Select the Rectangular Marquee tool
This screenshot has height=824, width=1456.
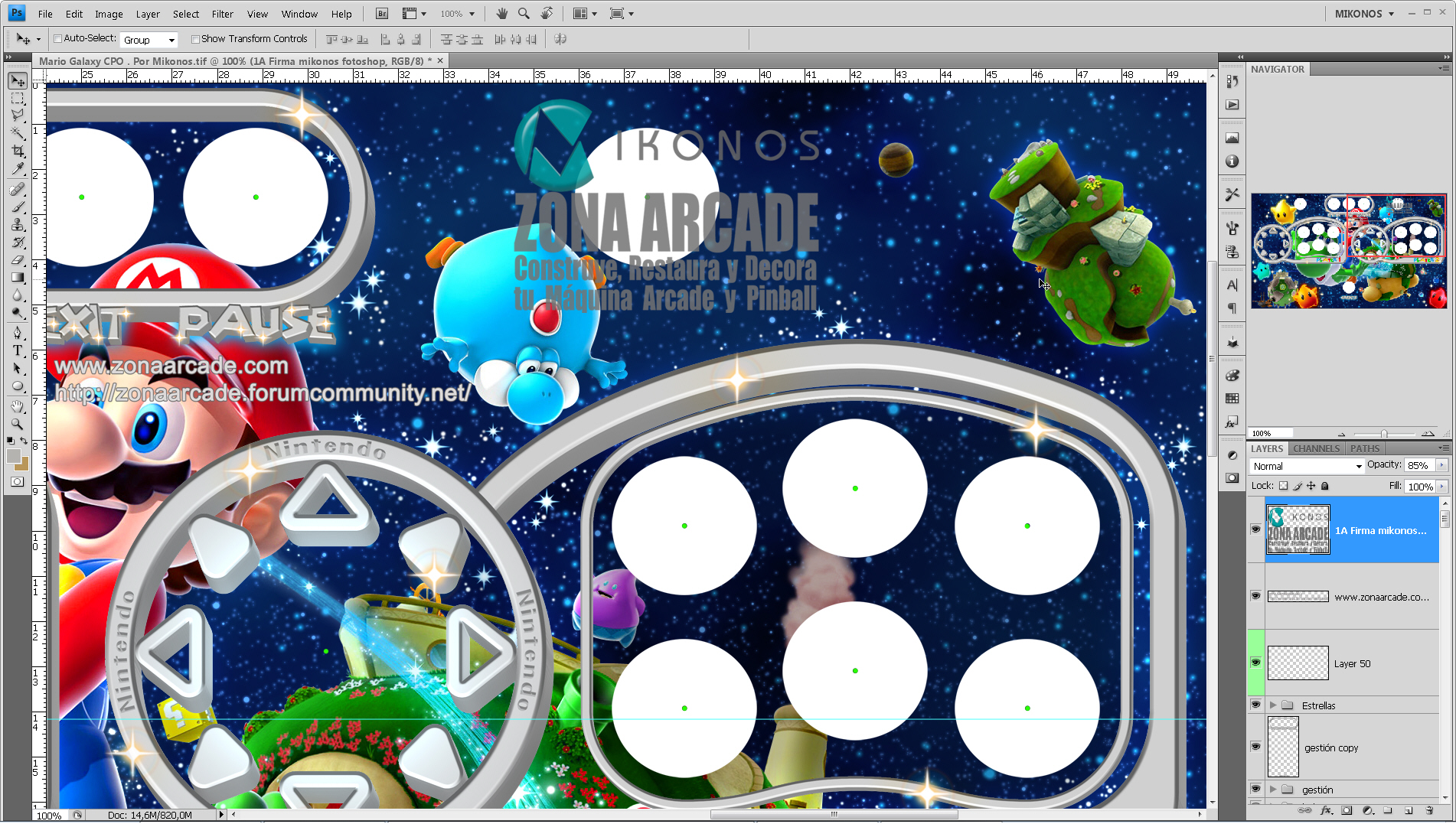[x=18, y=98]
